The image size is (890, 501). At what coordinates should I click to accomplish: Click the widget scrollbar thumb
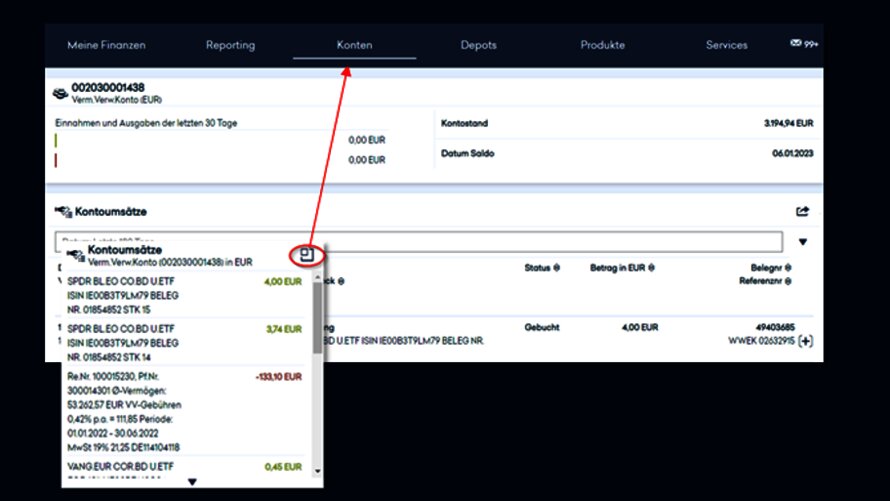[317, 318]
